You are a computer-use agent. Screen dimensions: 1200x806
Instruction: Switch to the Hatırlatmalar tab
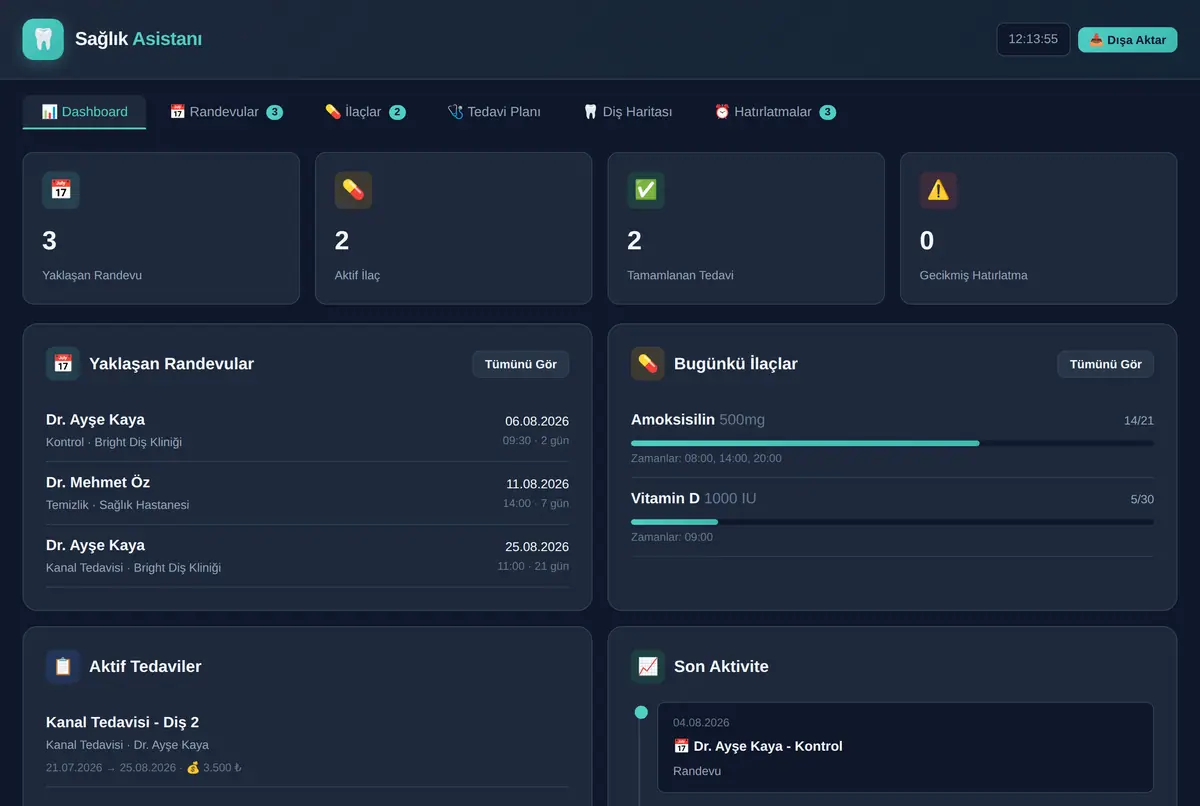[775, 112]
